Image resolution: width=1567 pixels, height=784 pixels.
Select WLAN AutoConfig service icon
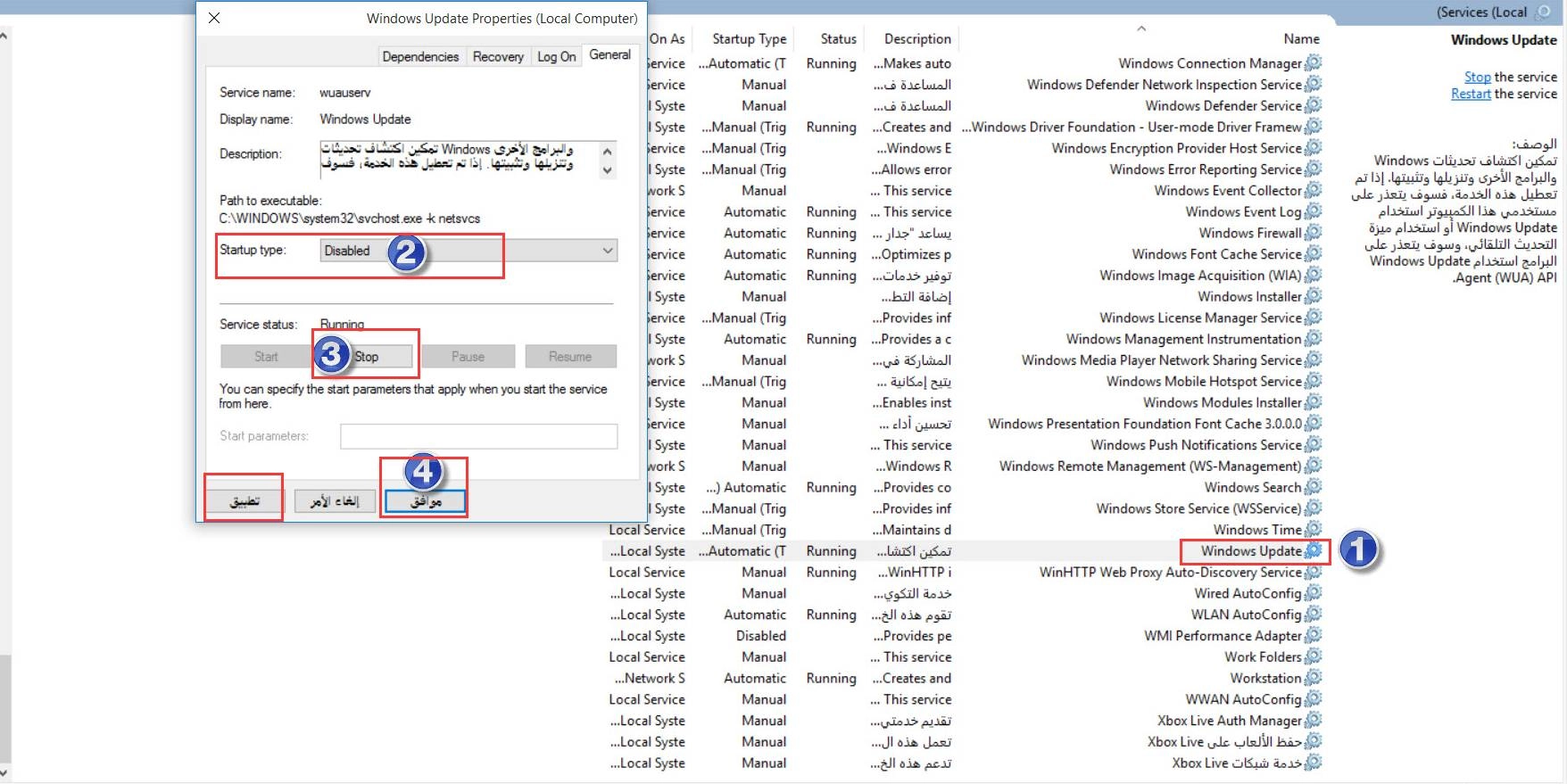(x=1313, y=615)
